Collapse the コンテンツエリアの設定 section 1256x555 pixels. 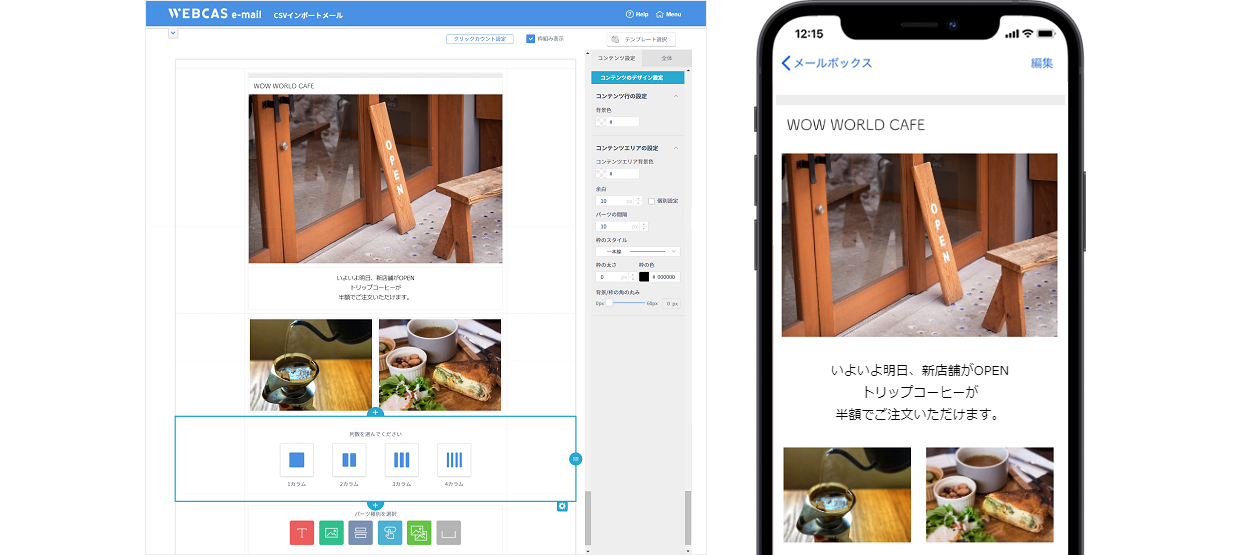[x=676, y=148]
